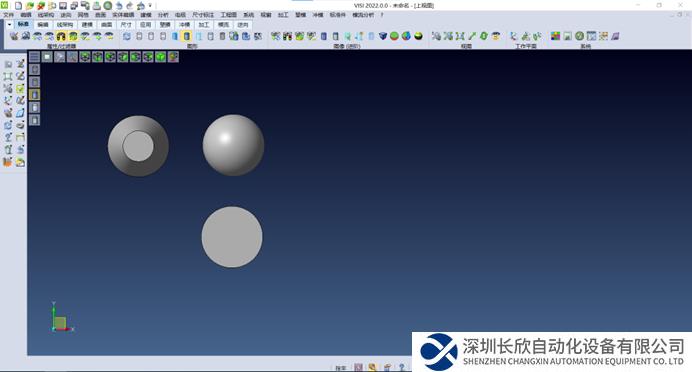The width and height of the screenshot is (692, 372).
Task: Select the blue cube icon in ribbon
Action: coord(383,36)
